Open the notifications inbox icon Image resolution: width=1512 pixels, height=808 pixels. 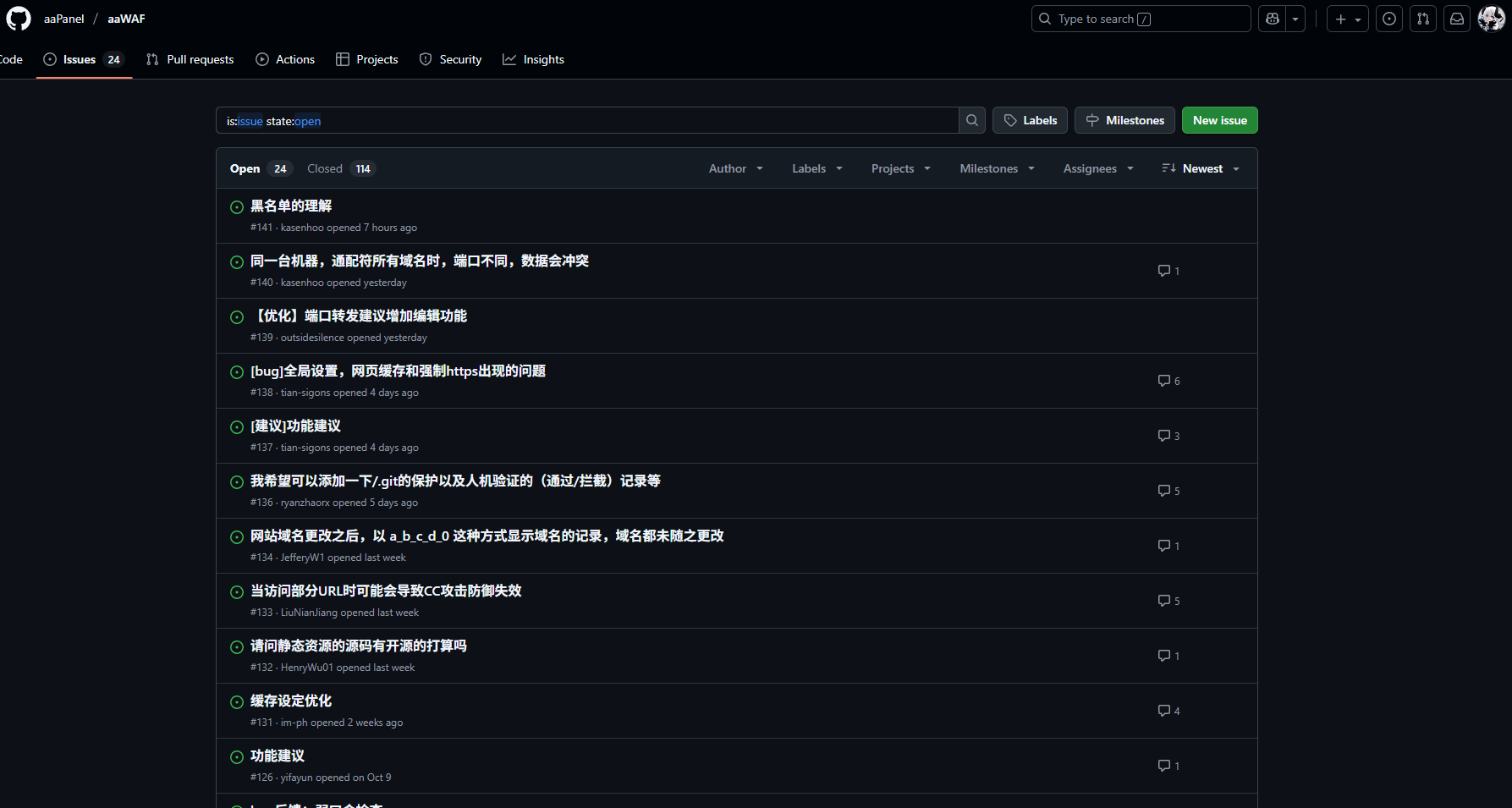1456,18
